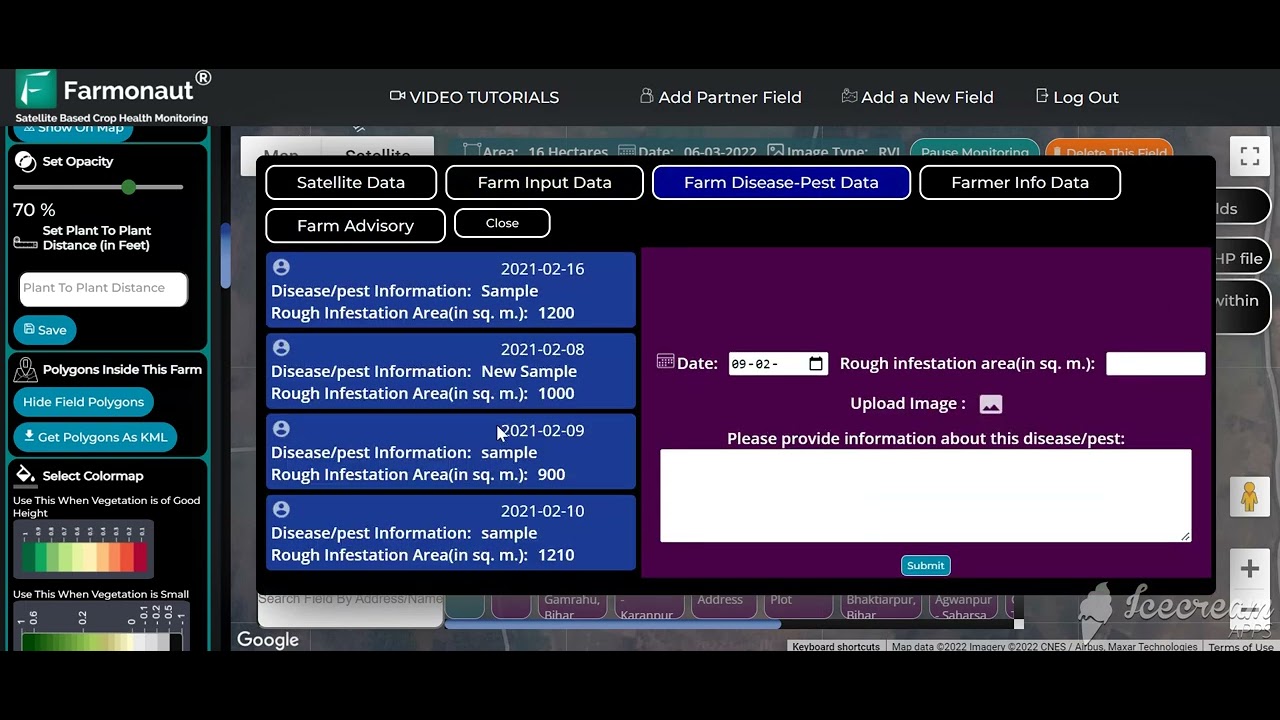
Task: Click the plant distance ruler icon
Action: [x=25, y=243]
